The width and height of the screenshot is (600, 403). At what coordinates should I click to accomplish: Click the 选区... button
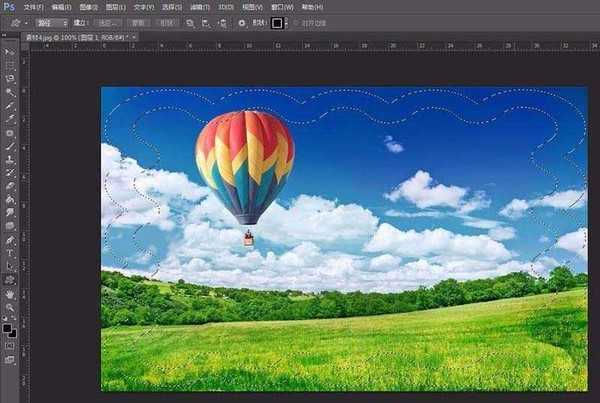(x=108, y=22)
